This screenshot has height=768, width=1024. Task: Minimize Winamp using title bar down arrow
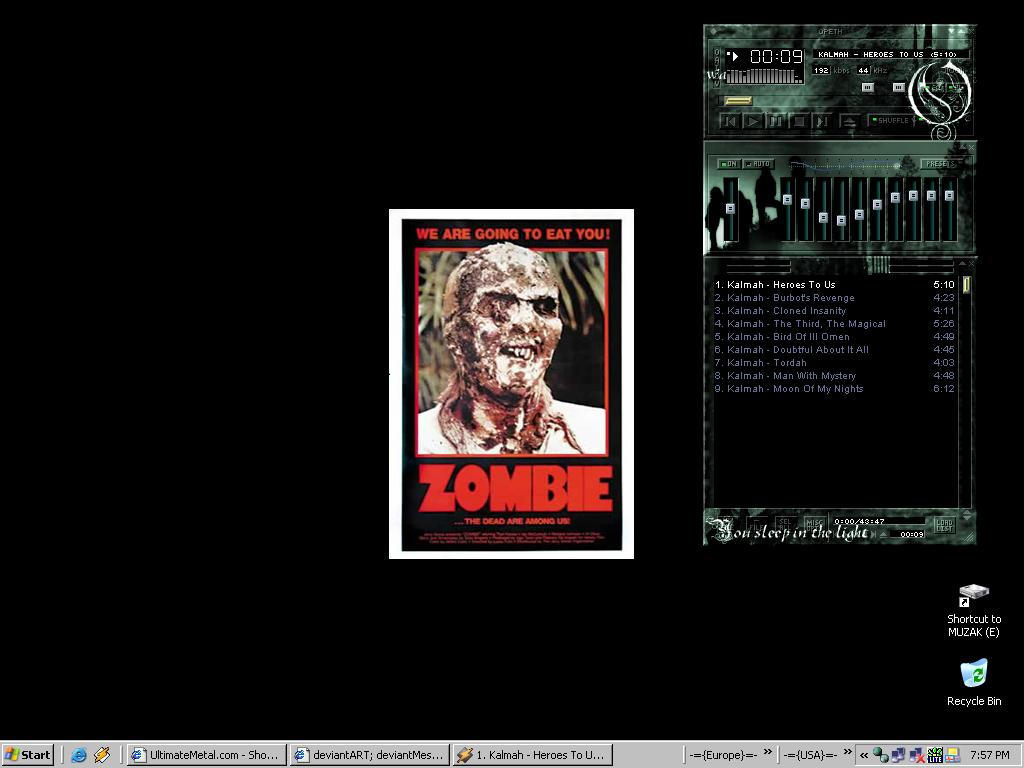951,31
